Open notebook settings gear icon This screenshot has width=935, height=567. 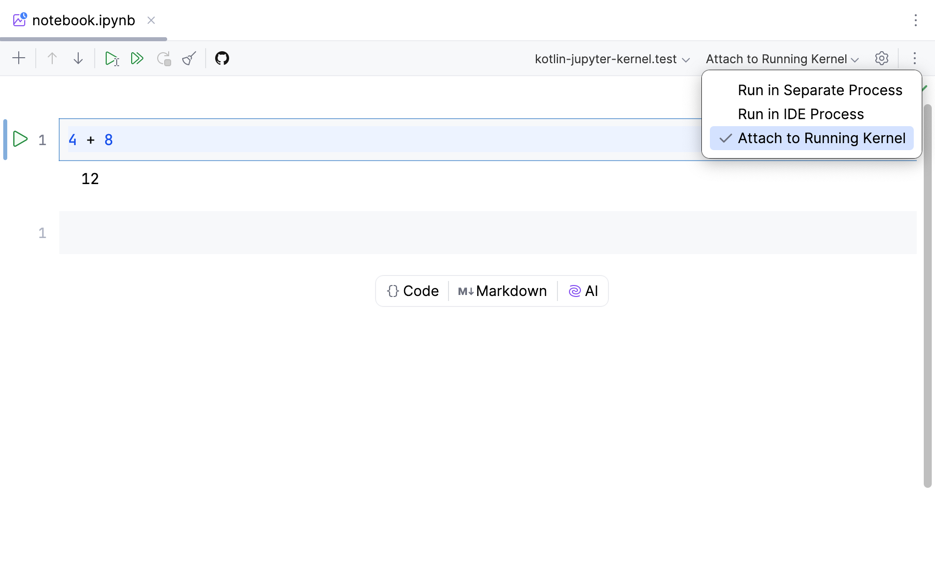(x=881, y=59)
